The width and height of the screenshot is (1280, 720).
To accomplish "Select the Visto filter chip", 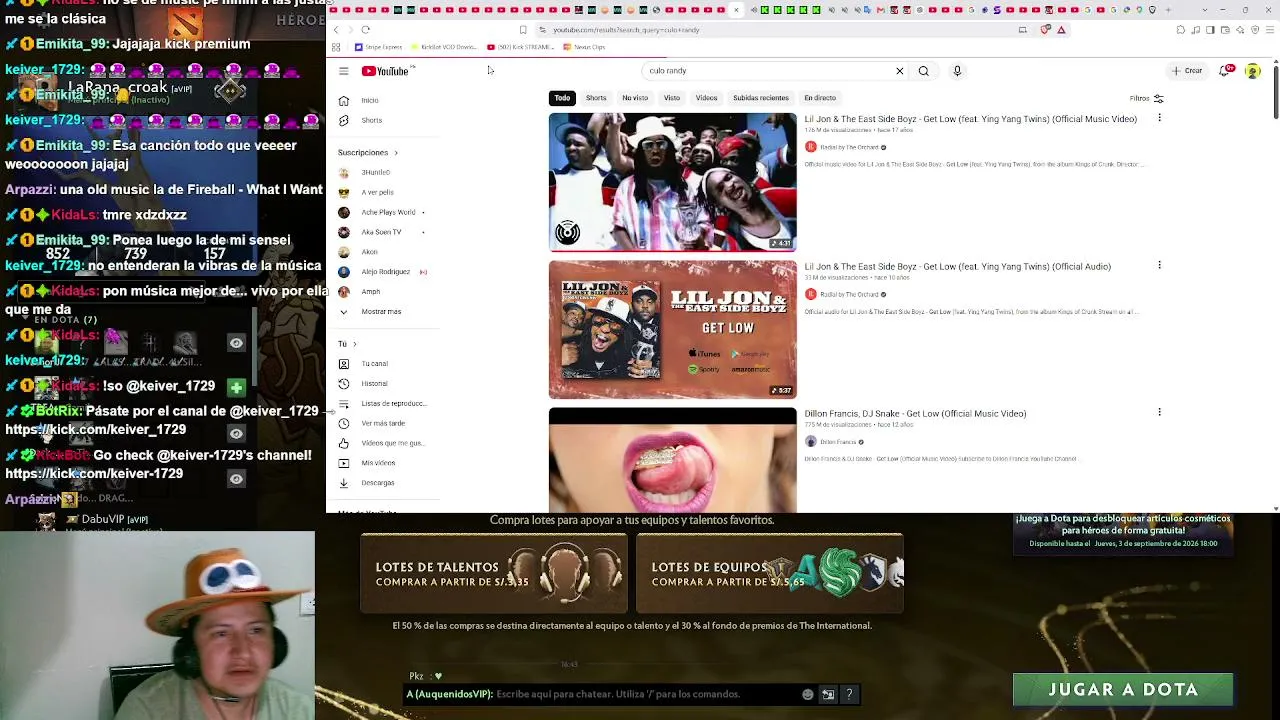I will [x=672, y=98].
